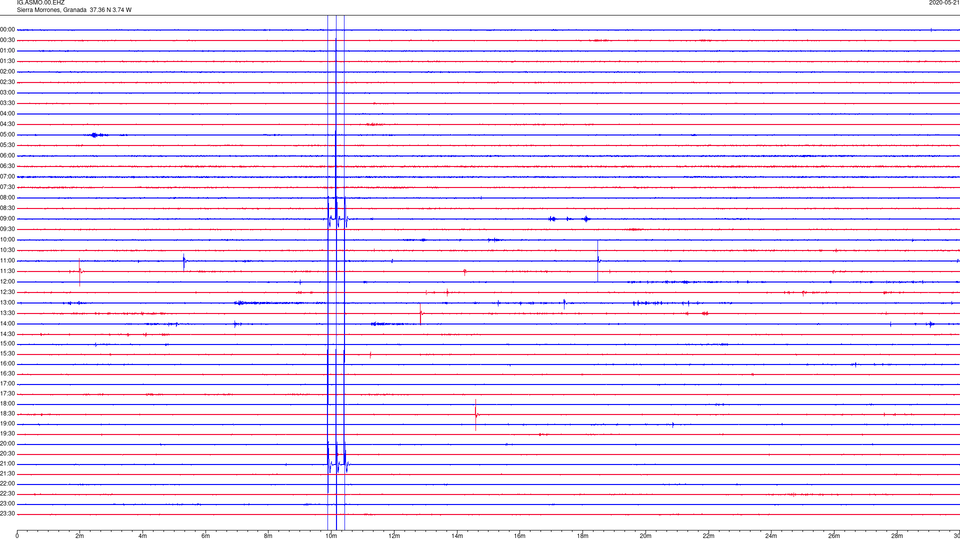Click the 28m tick label on time axis

897,536
